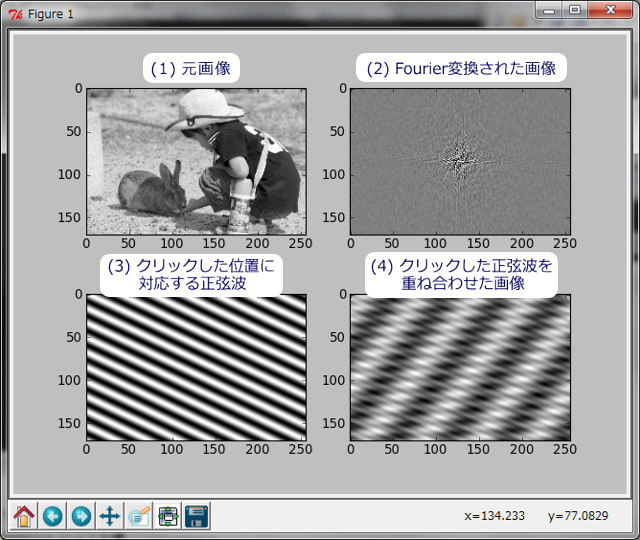Click the diagonal sine wave stripes plot
Image resolution: width=640 pixels, height=540 pixels.
click(196, 367)
